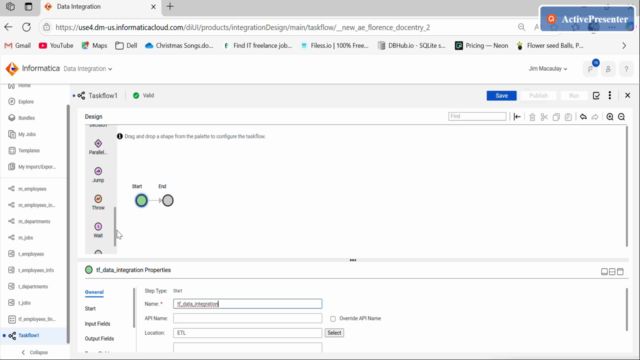Click the Location field showing ETL

(x=247, y=333)
